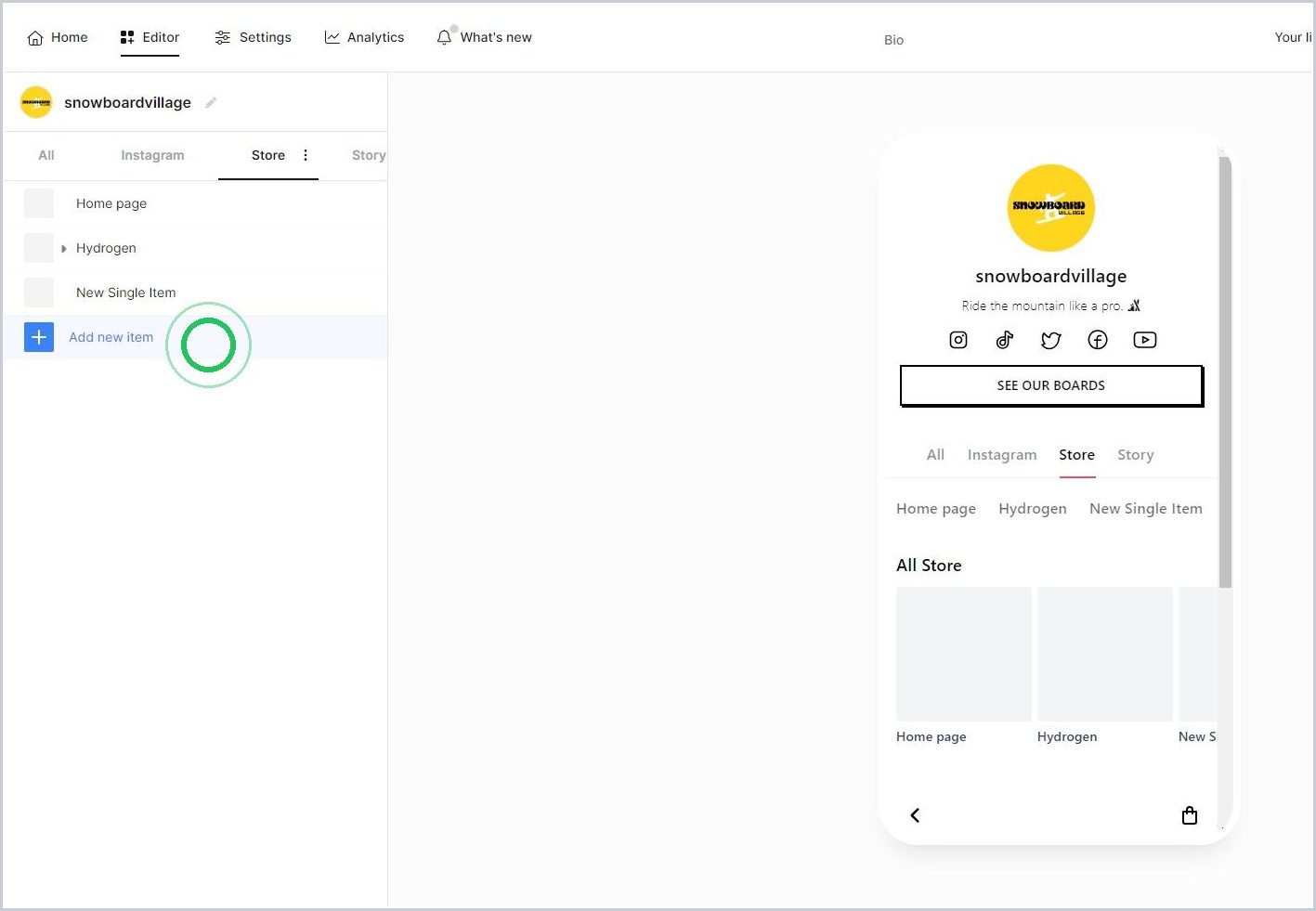
Task: Switch to the Story tab in editor sidebar
Action: [x=369, y=155]
